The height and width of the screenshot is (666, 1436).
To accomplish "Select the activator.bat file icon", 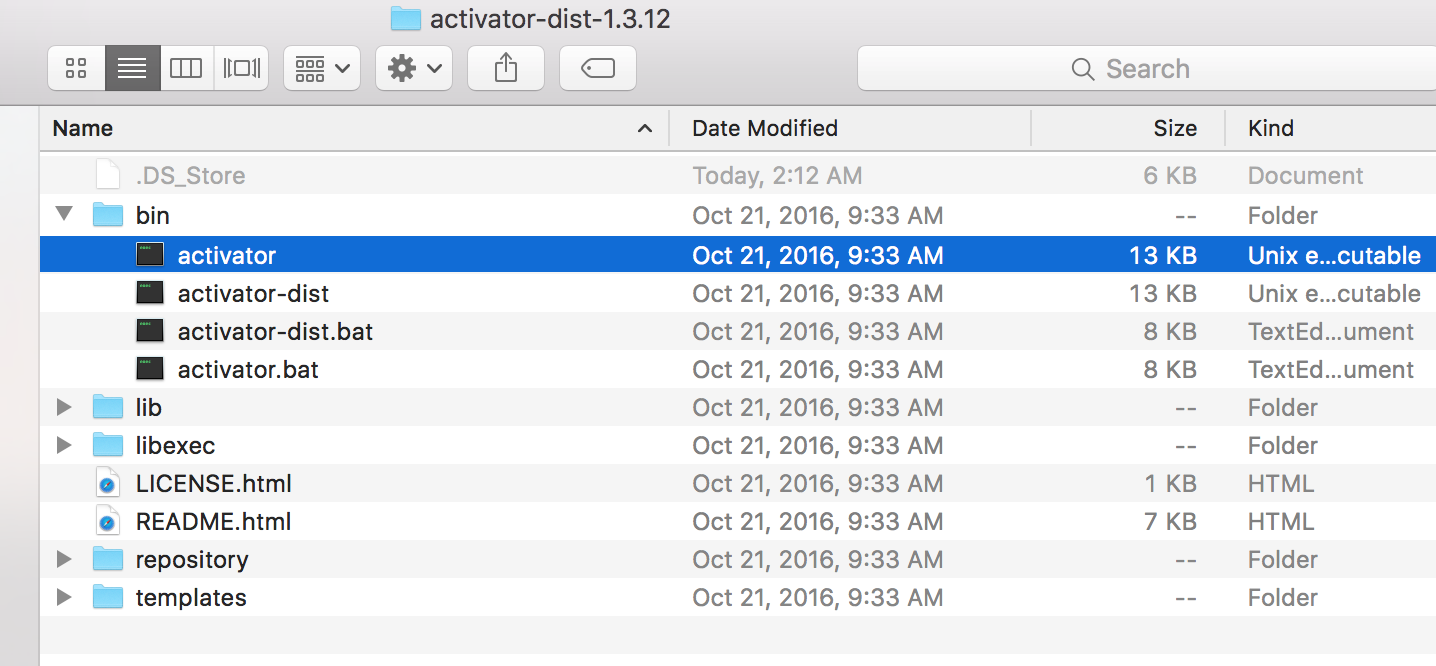I will 150,369.
